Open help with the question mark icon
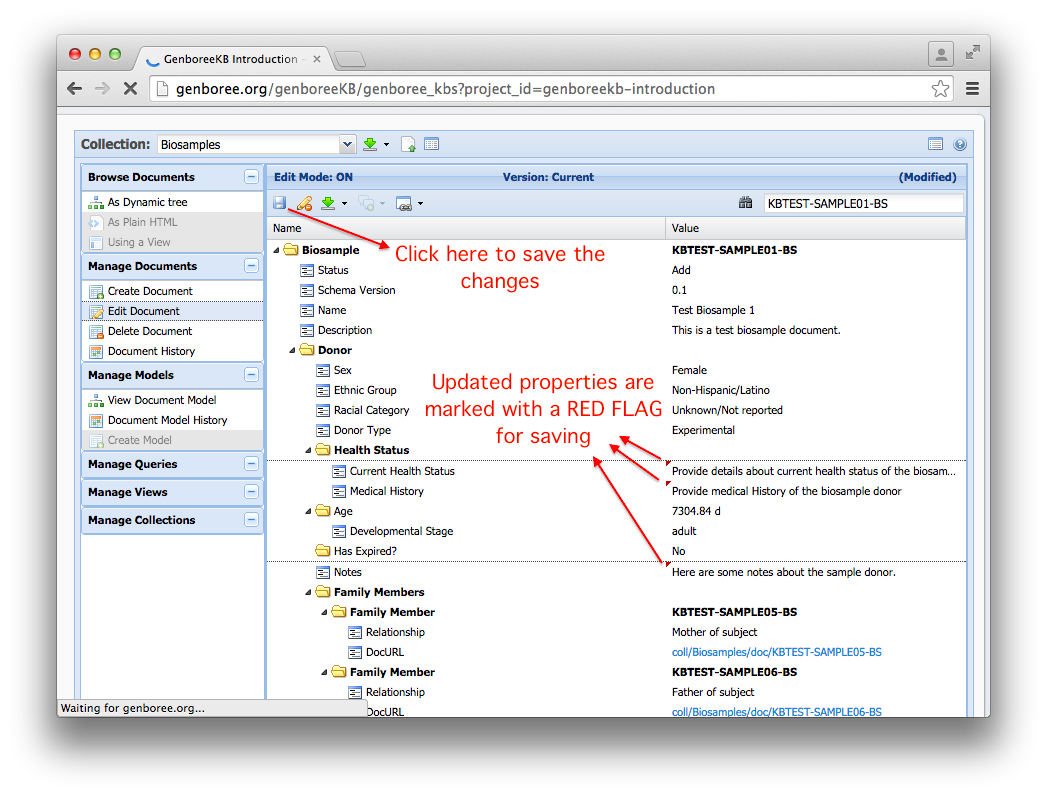 (x=960, y=144)
